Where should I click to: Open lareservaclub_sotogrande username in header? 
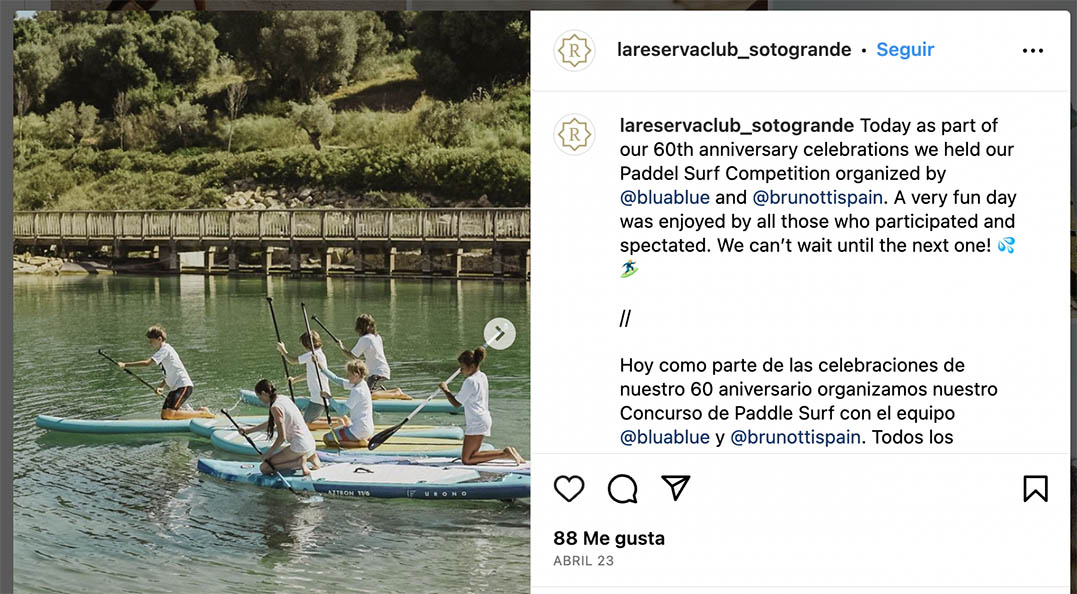[x=735, y=50]
